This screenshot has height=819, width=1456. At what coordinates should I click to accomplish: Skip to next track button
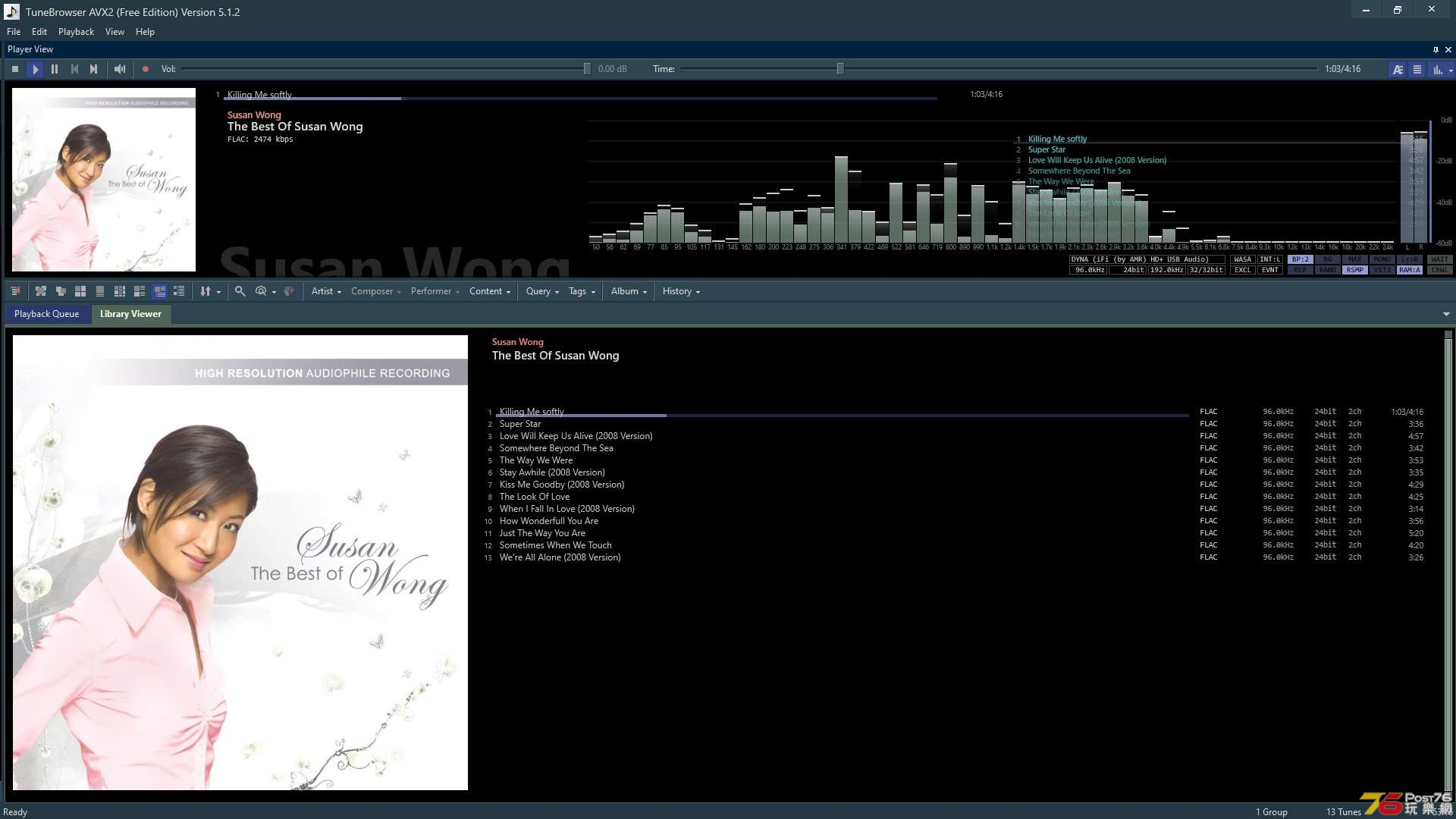click(94, 69)
